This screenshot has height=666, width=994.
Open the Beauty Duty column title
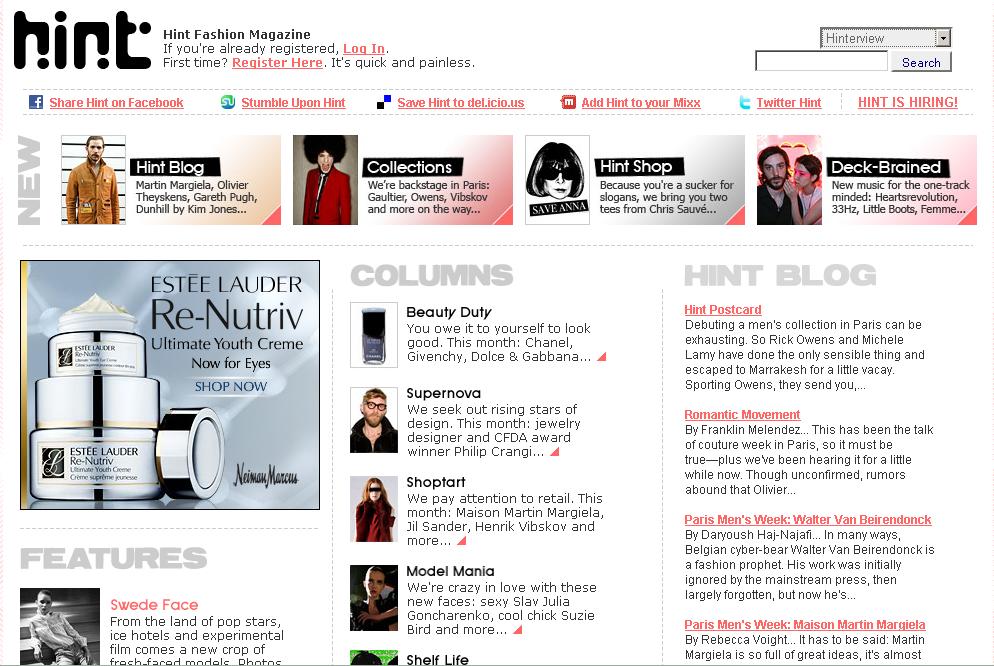coord(449,312)
